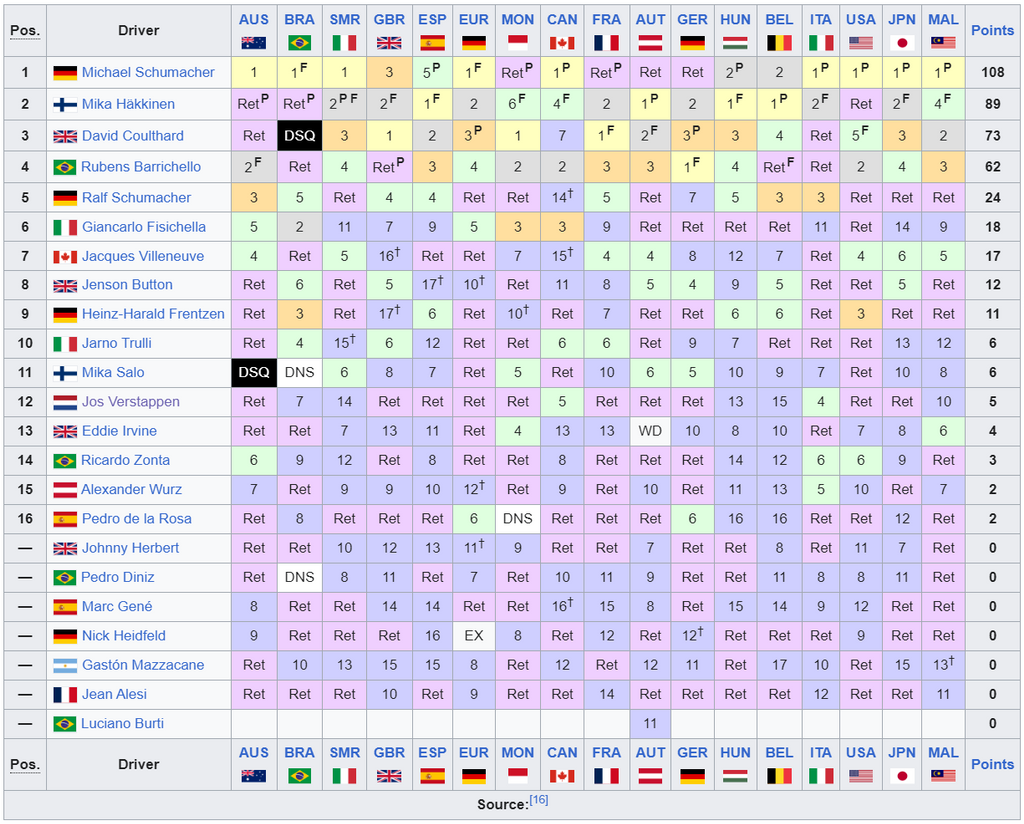
Task: Click the Finnish flag beside Mika Häkkinen
Action: click(x=65, y=104)
